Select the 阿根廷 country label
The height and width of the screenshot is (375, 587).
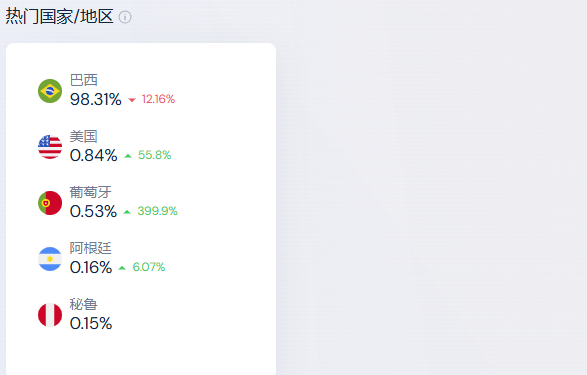pos(91,248)
